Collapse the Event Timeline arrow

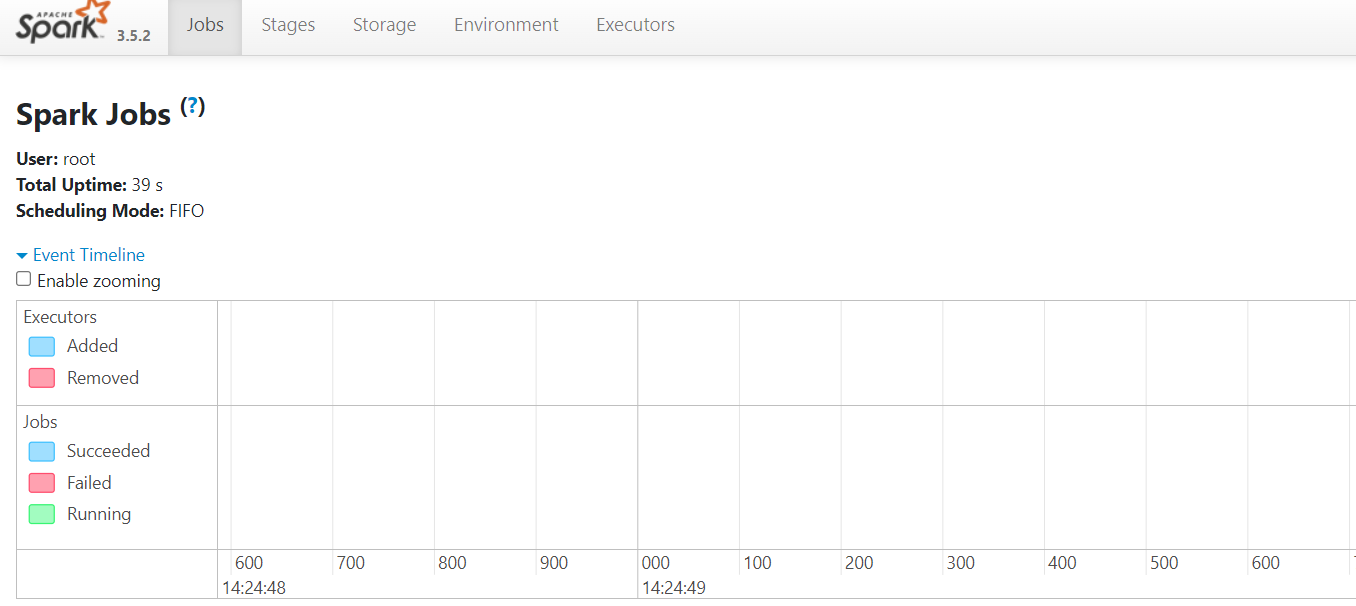pos(22,256)
